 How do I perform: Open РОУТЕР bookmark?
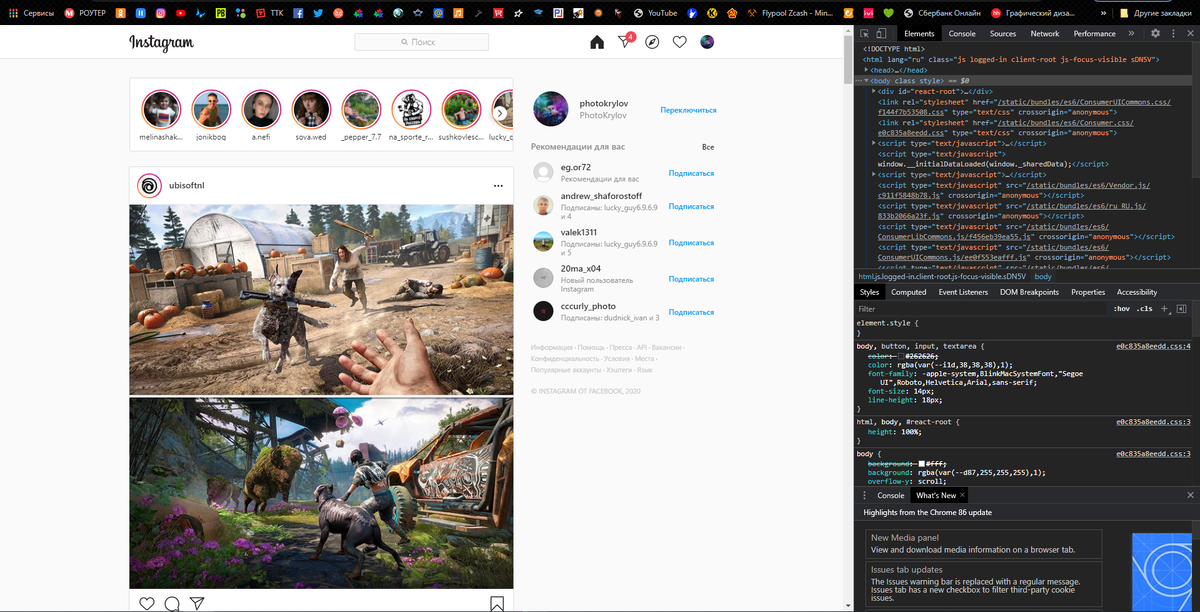point(84,13)
